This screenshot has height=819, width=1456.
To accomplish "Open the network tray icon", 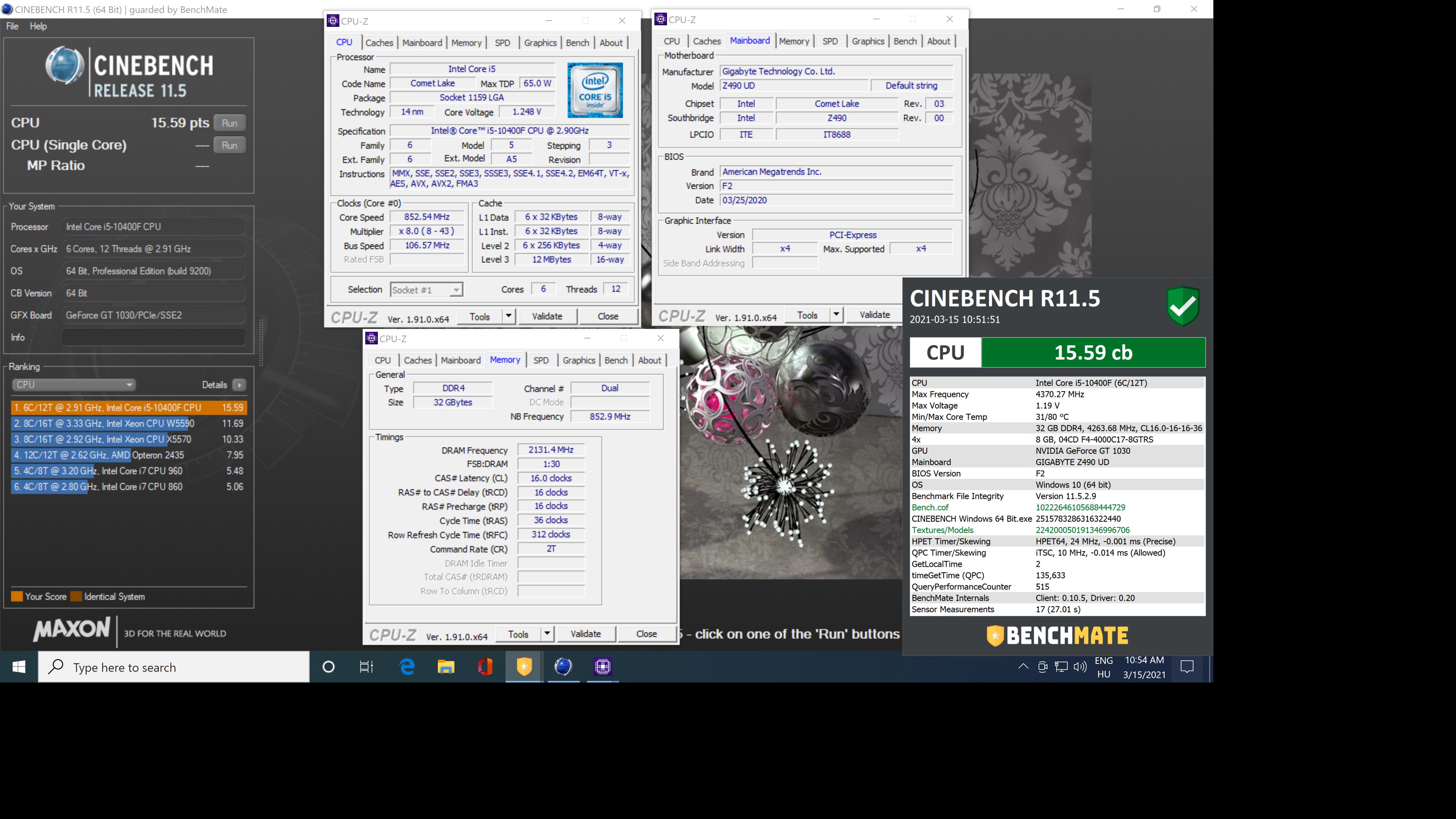I will (1061, 667).
